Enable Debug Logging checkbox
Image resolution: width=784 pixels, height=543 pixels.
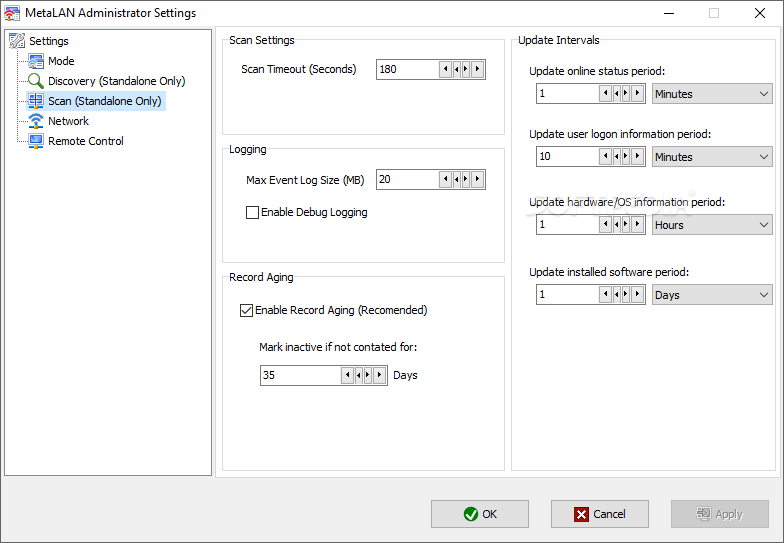coord(252,212)
